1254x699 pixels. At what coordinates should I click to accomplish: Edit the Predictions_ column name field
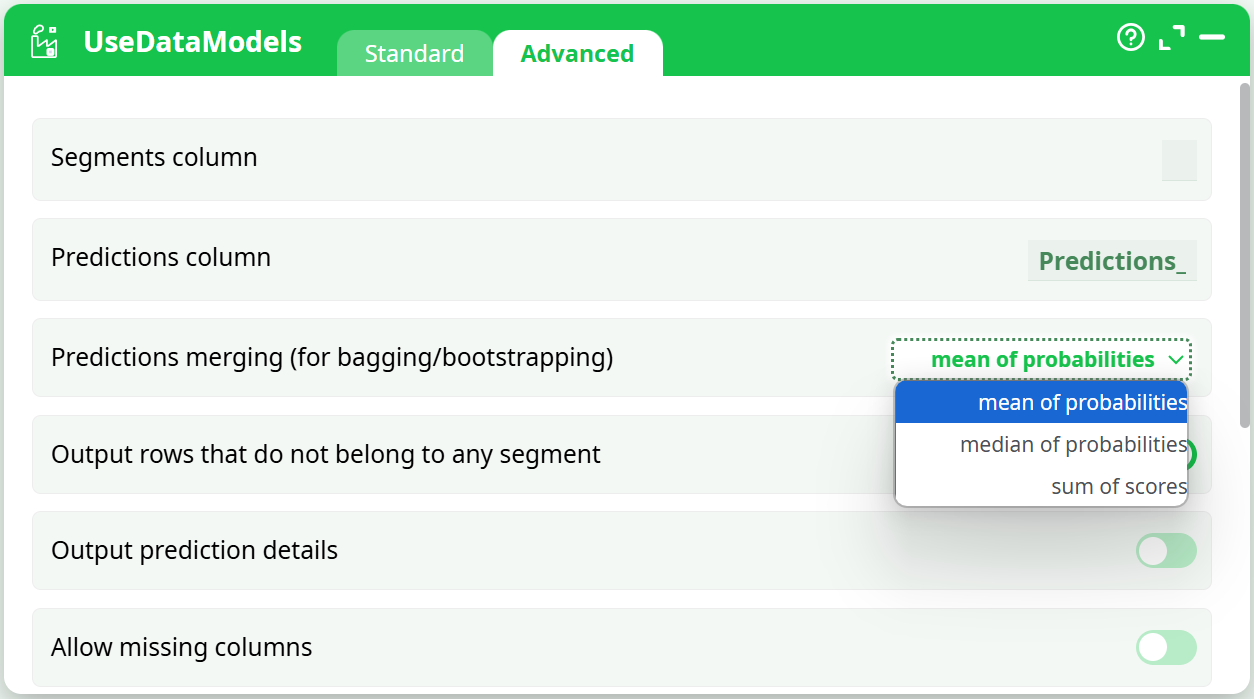coord(1112,261)
